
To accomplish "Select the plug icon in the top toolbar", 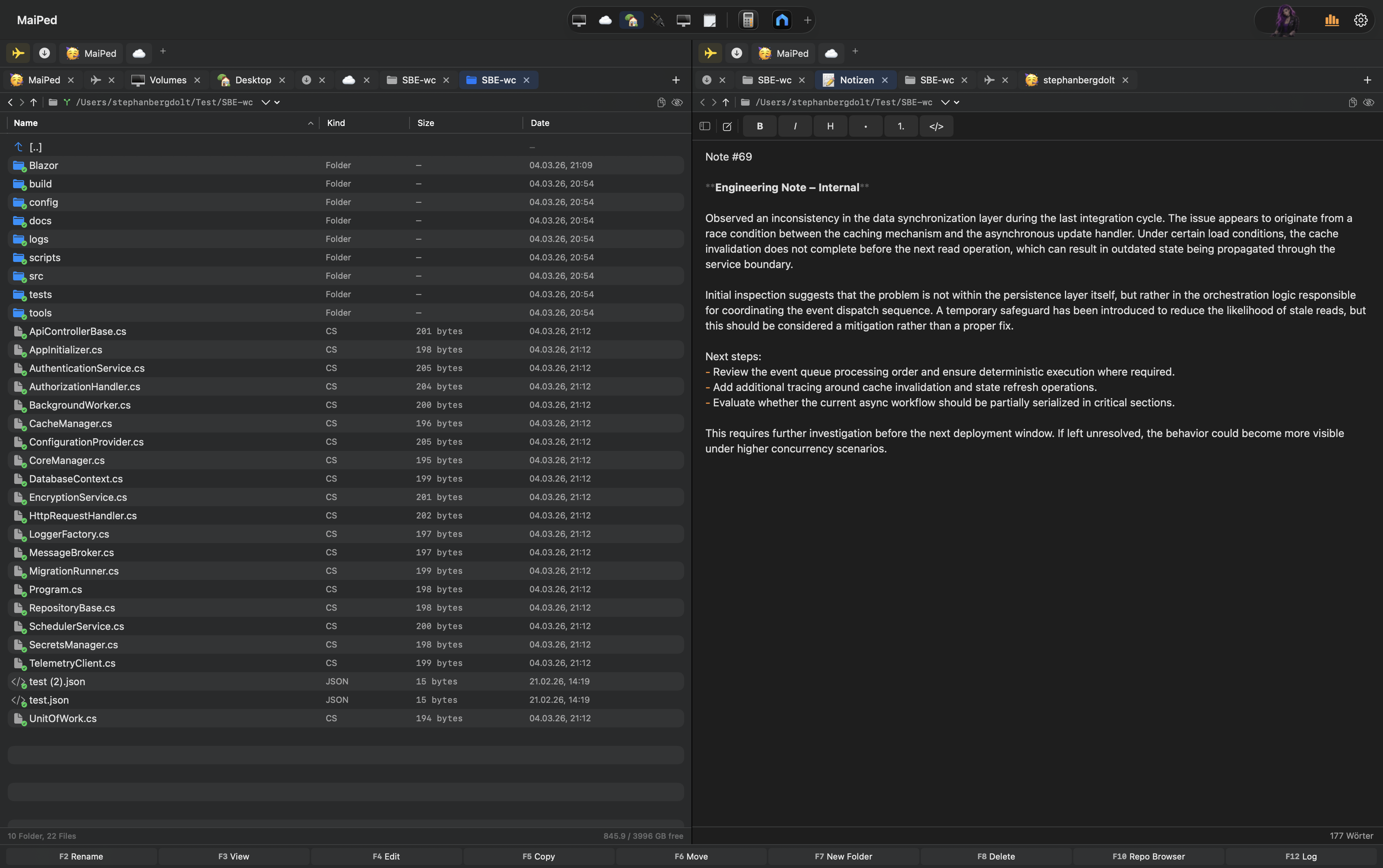I will 658,20.
